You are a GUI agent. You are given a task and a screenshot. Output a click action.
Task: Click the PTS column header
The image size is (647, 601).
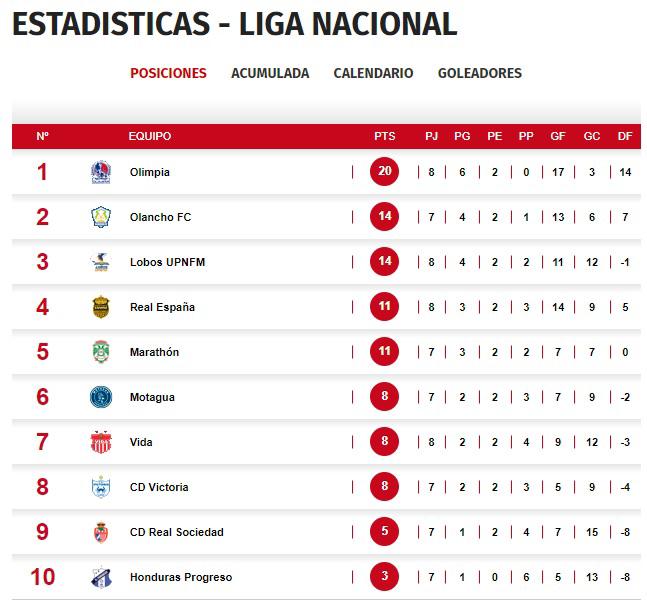(x=384, y=136)
